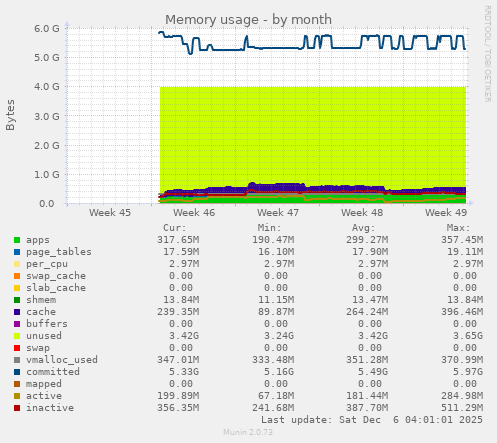The height and width of the screenshot is (443, 497).
Task: Click the inactive dark red swatch
Action: [17, 408]
